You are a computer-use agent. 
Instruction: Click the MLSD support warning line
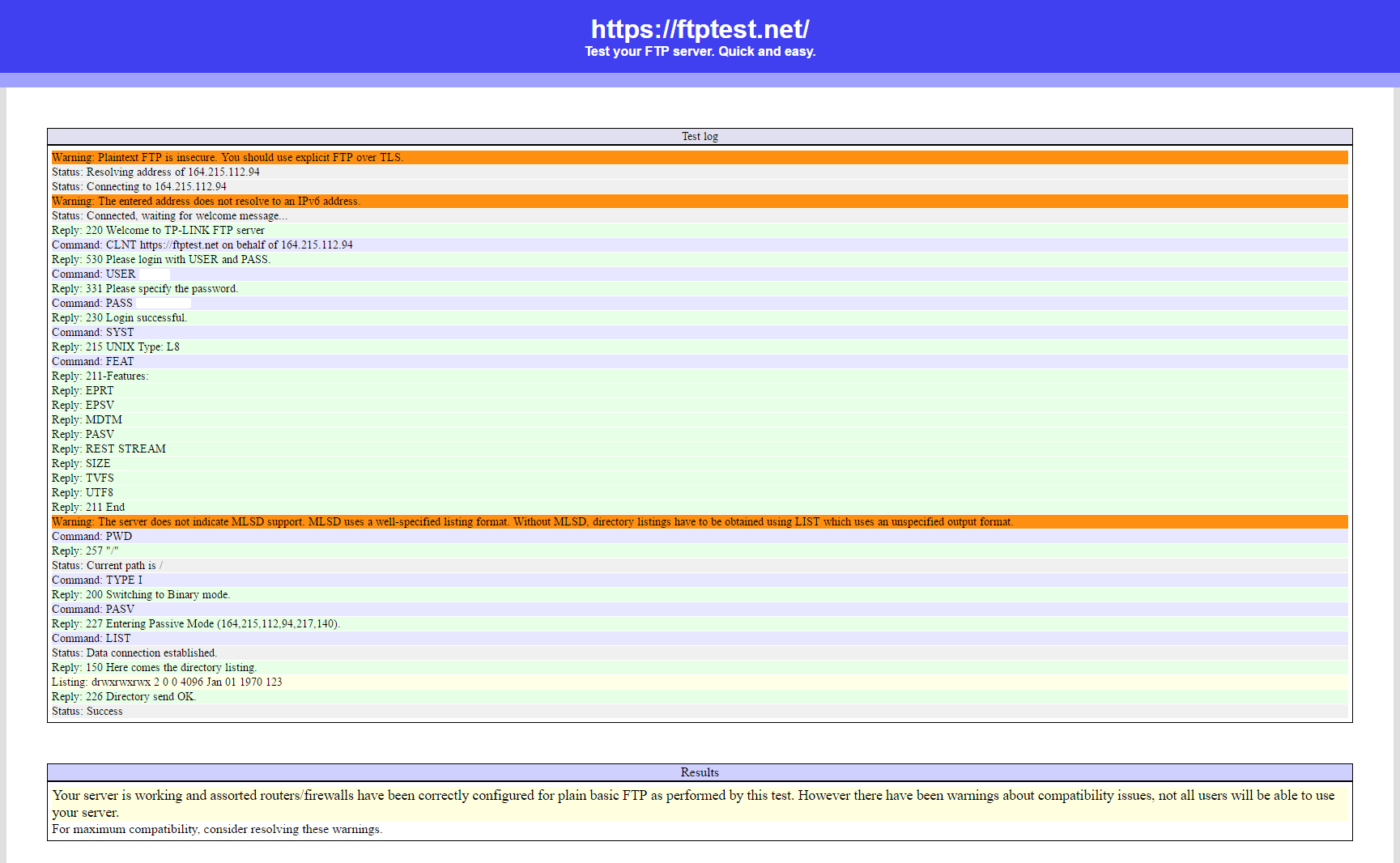(532, 522)
